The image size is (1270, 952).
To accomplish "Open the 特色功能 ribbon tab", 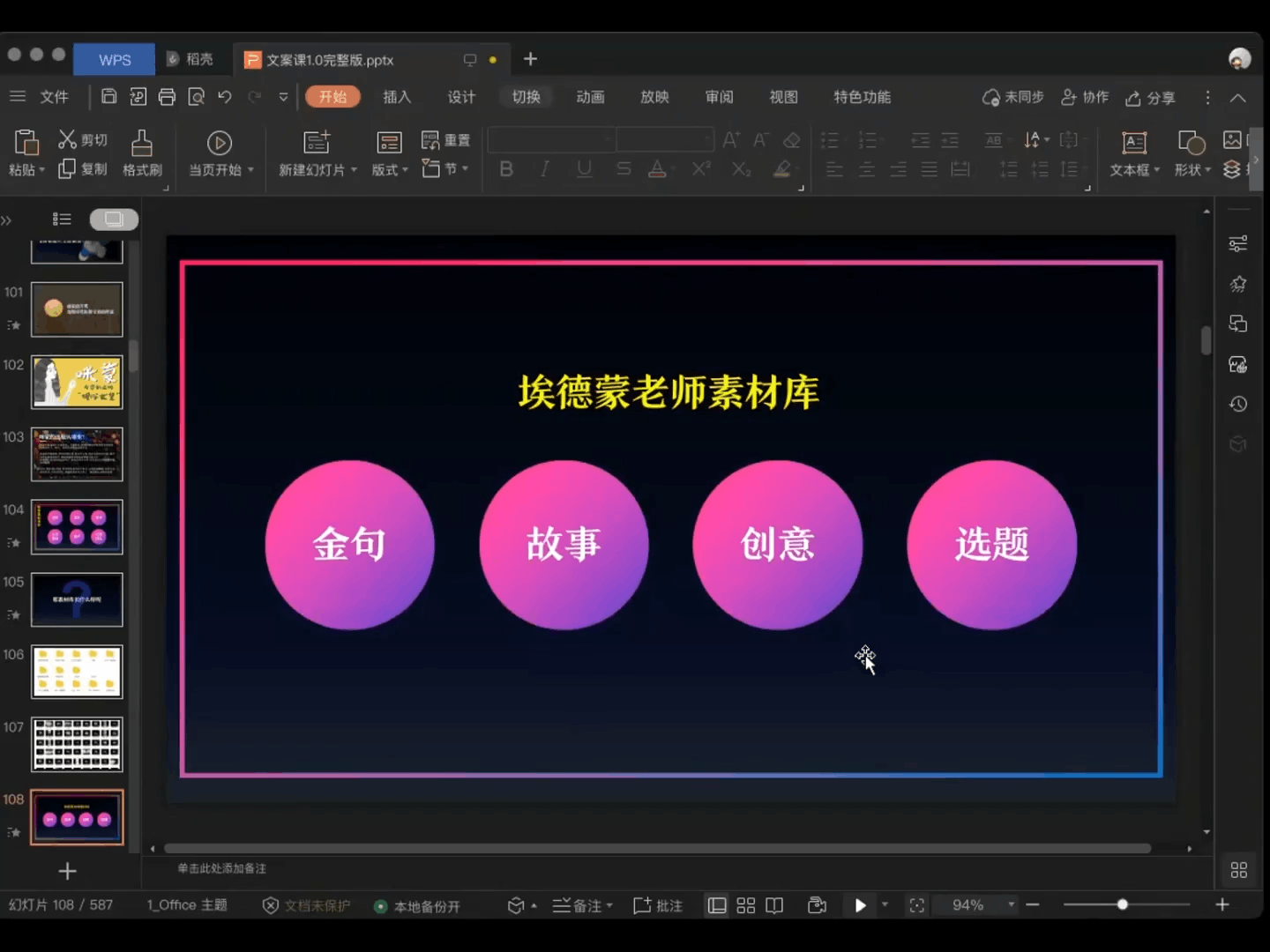I will point(862,97).
